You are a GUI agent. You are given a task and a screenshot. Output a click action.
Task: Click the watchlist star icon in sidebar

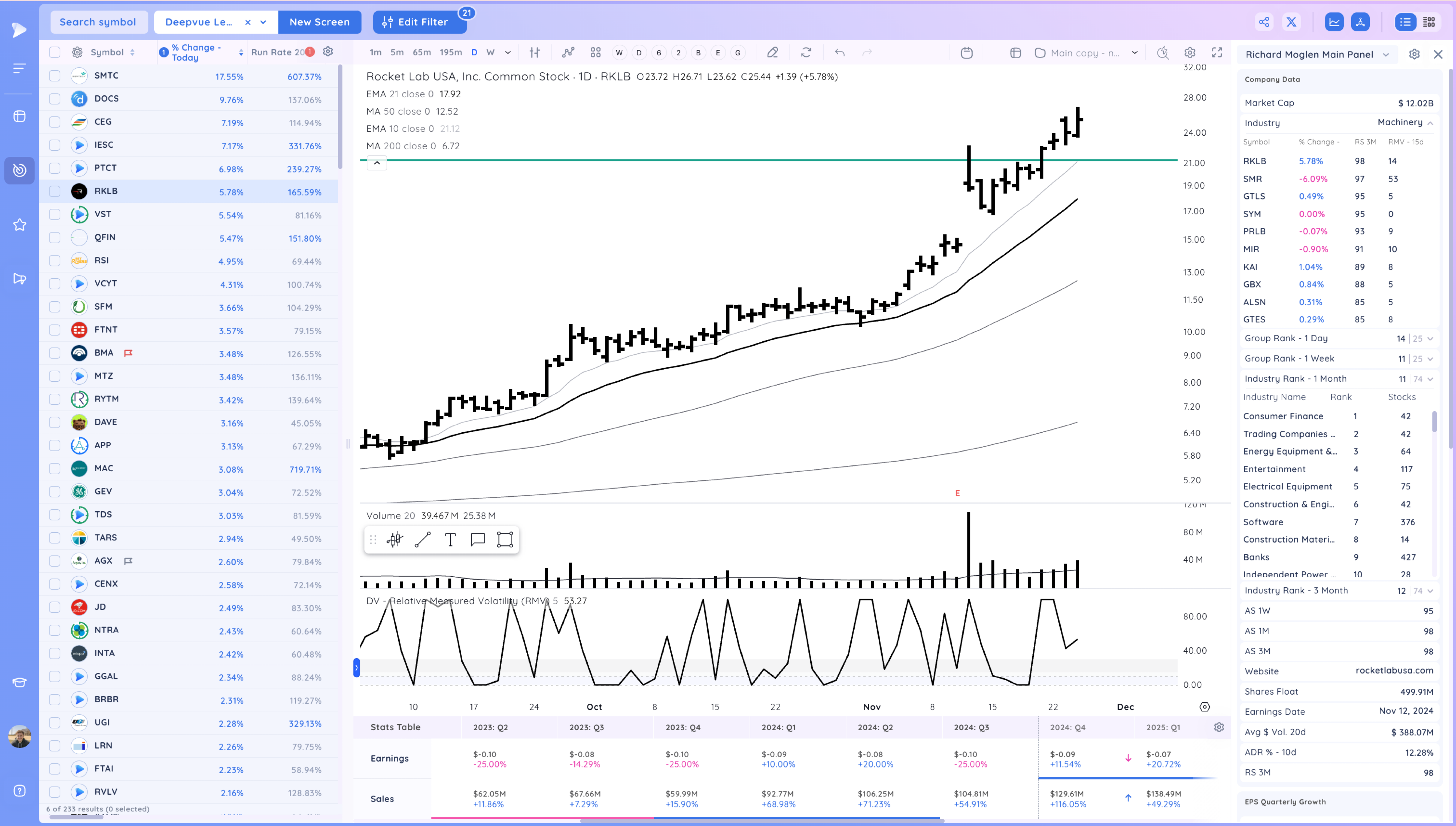point(20,225)
